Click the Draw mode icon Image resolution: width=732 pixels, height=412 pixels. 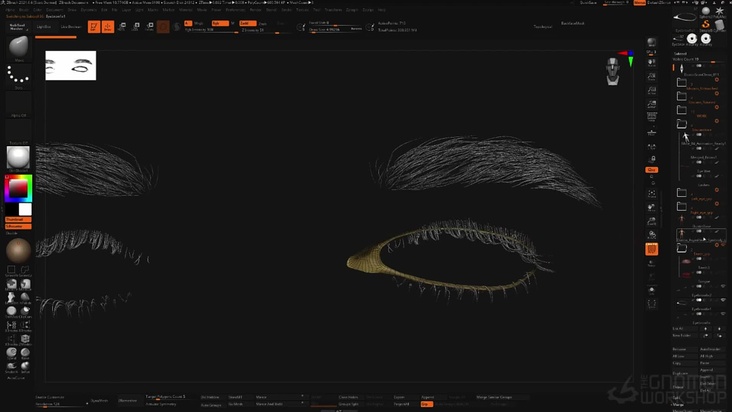pyautogui.click(x=108, y=27)
